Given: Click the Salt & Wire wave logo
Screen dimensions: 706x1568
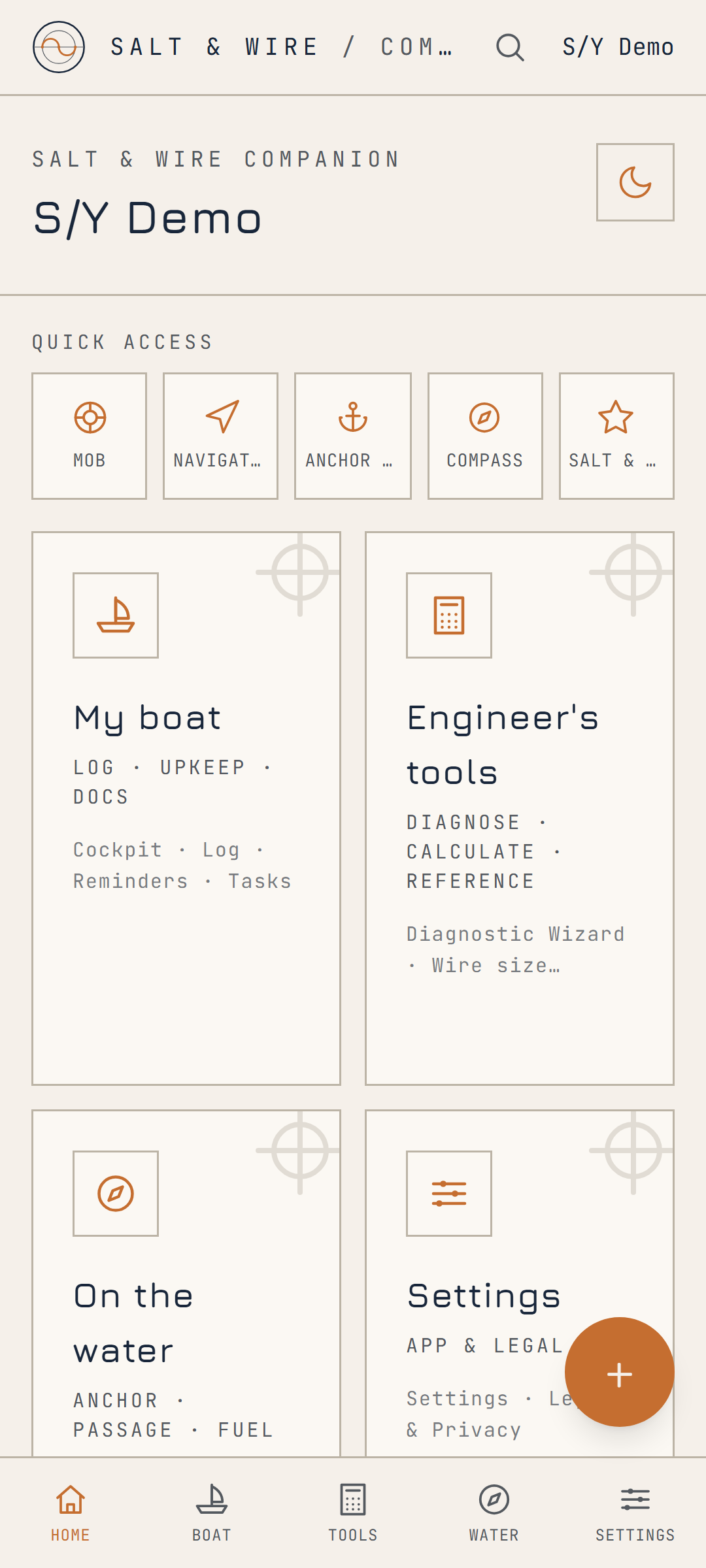Looking at the screenshot, I should [x=59, y=47].
